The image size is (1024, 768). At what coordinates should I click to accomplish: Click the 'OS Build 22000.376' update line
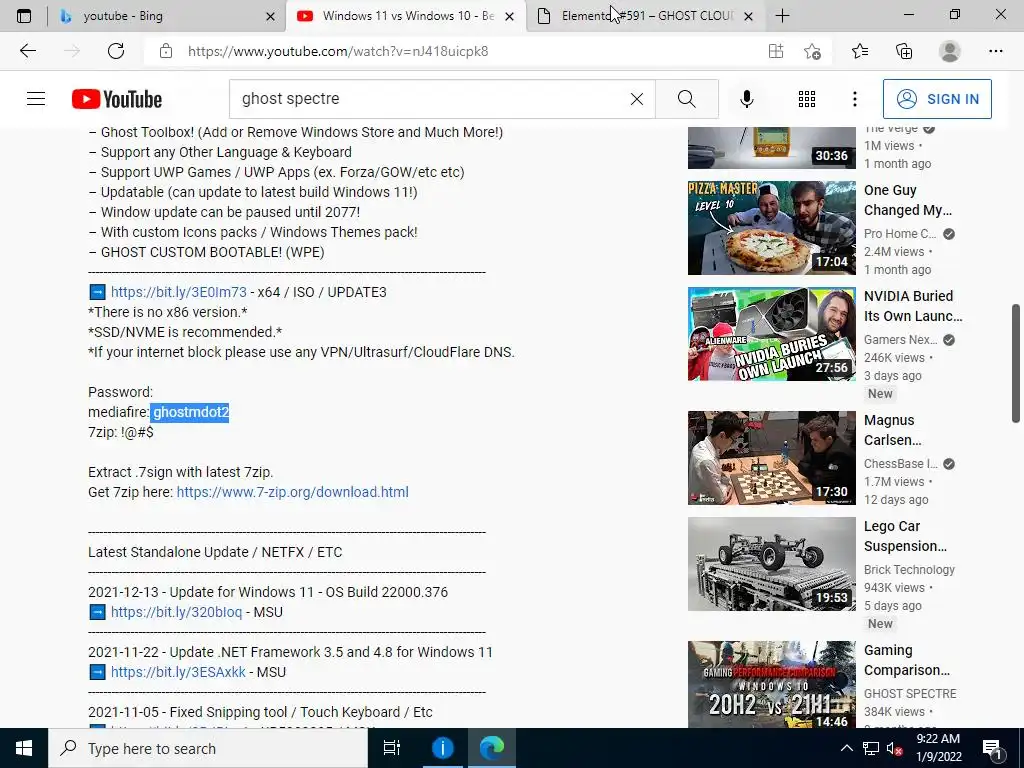point(268,592)
